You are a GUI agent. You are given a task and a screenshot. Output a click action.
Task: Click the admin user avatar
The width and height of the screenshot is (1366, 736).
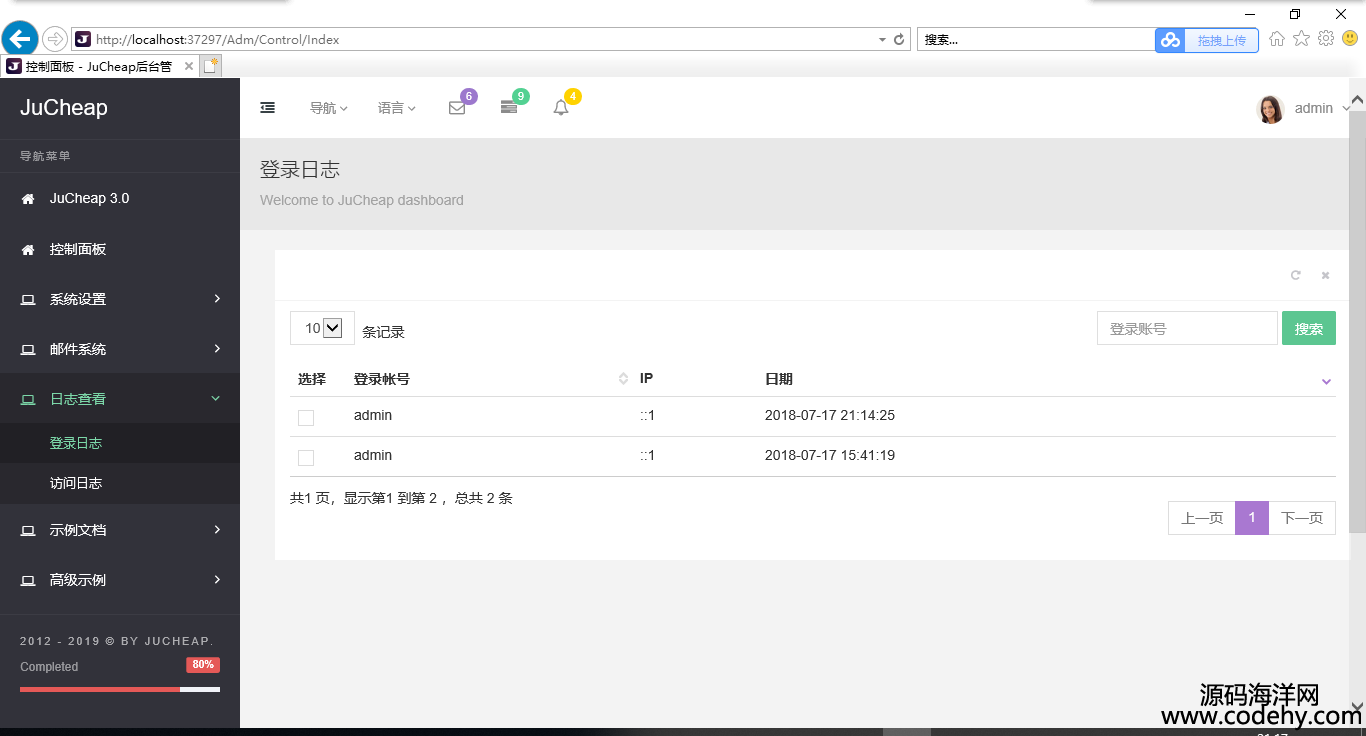[x=1270, y=109]
